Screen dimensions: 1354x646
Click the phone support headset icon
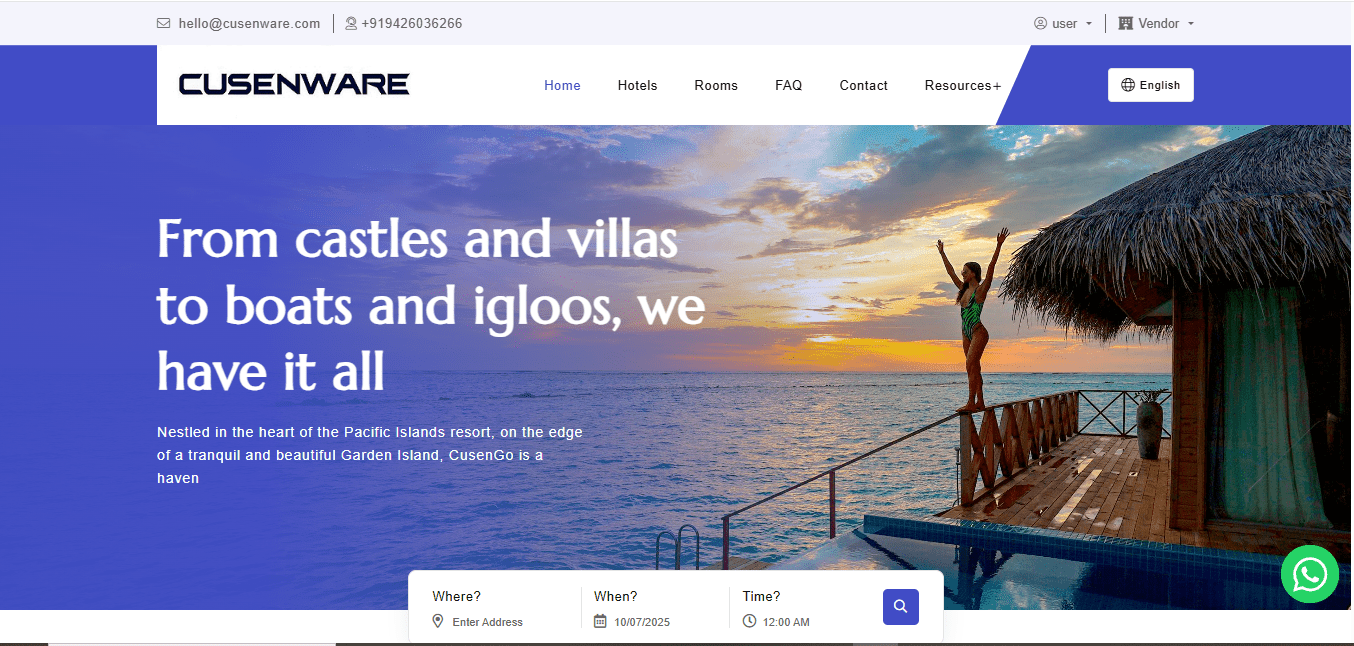point(351,23)
